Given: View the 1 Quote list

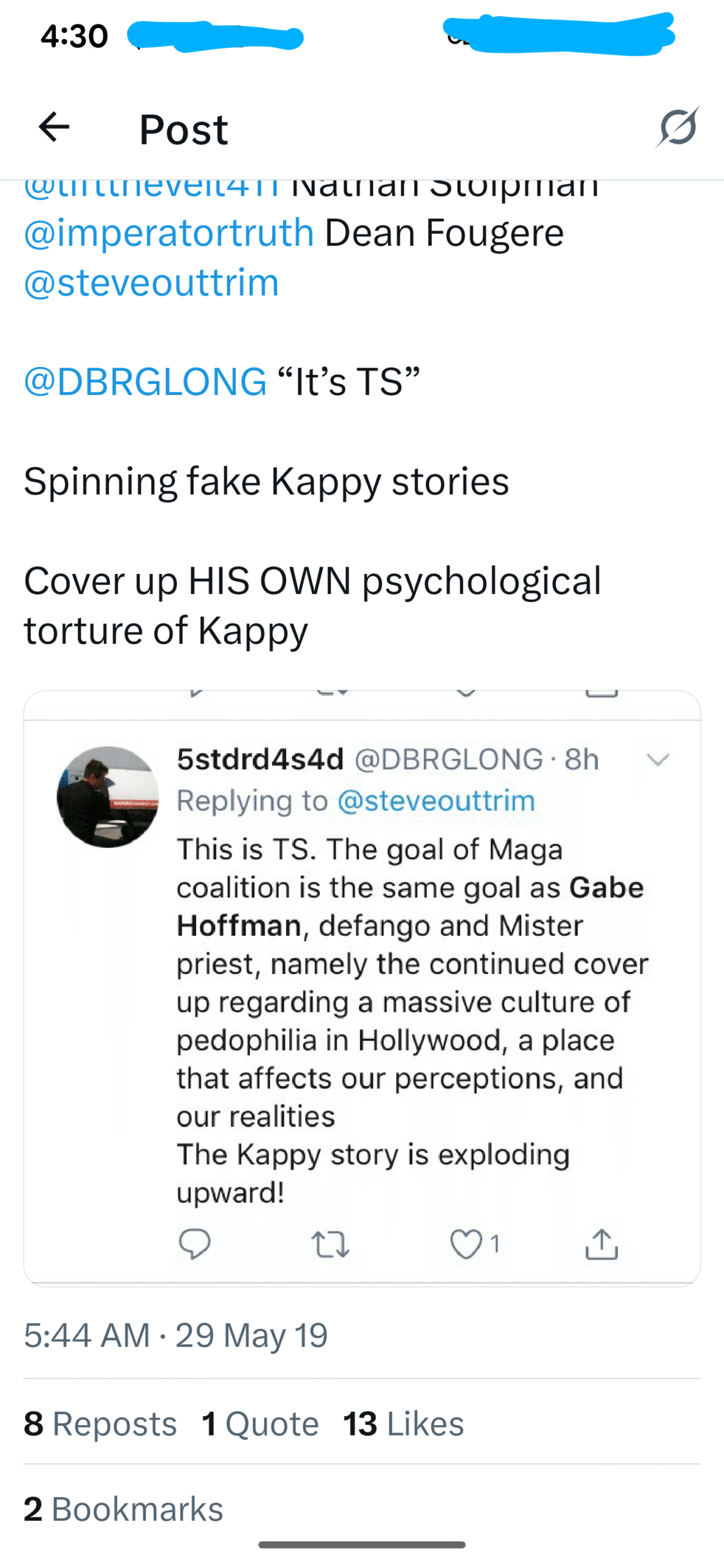Looking at the screenshot, I should point(260,1423).
